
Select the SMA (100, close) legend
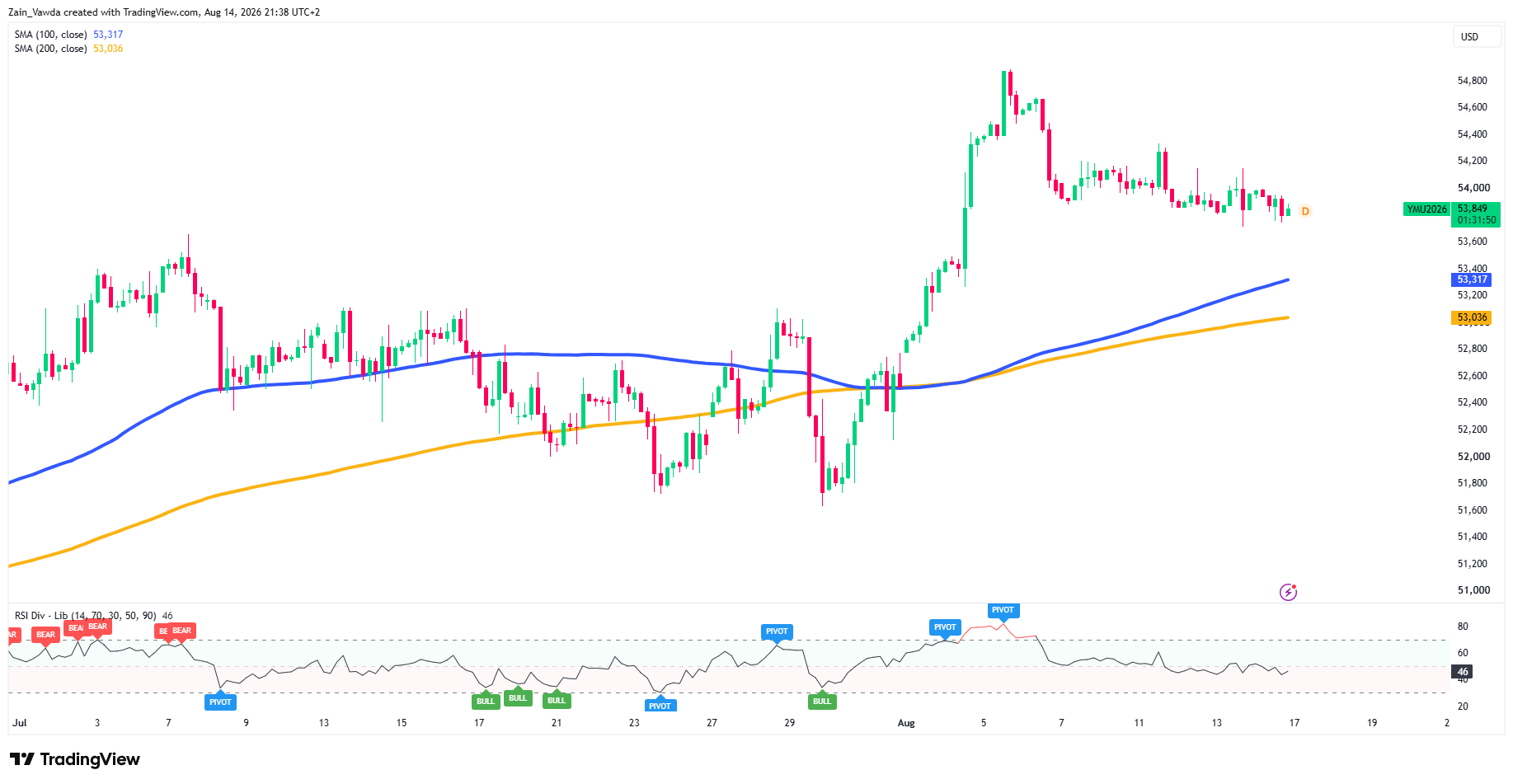(x=68, y=35)
